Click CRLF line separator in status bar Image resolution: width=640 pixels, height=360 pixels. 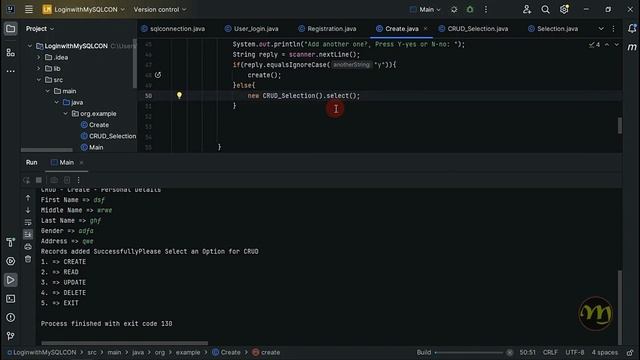pyautogui.click(x=550, y=352)
